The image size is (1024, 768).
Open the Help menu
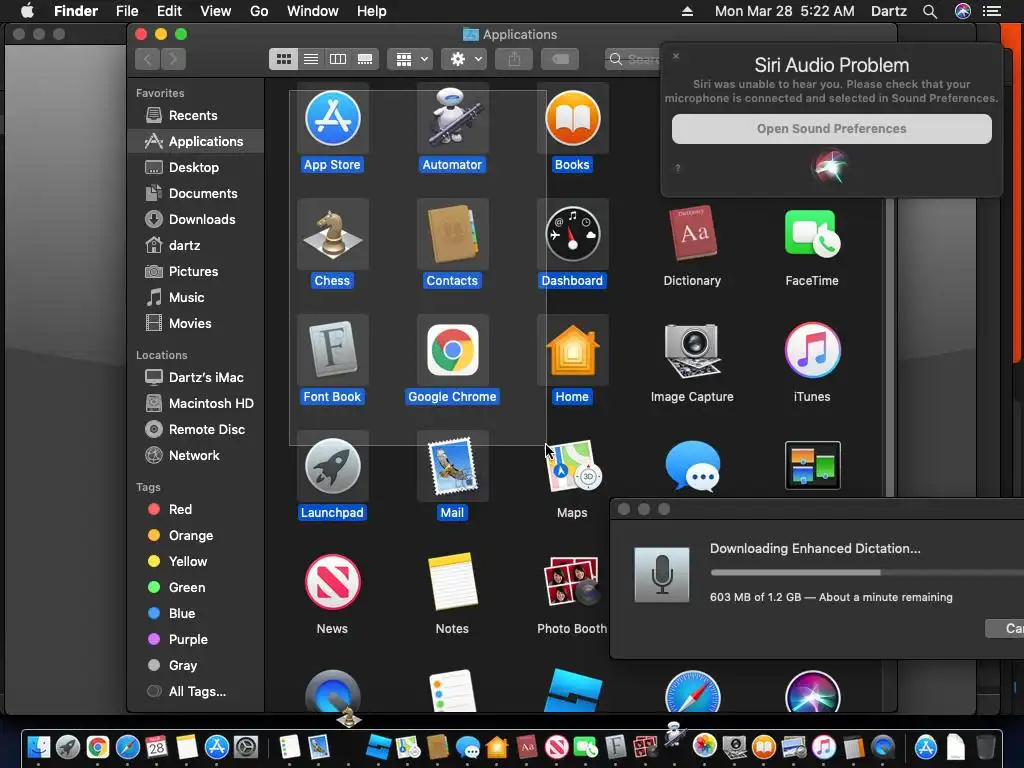(372, 11)
